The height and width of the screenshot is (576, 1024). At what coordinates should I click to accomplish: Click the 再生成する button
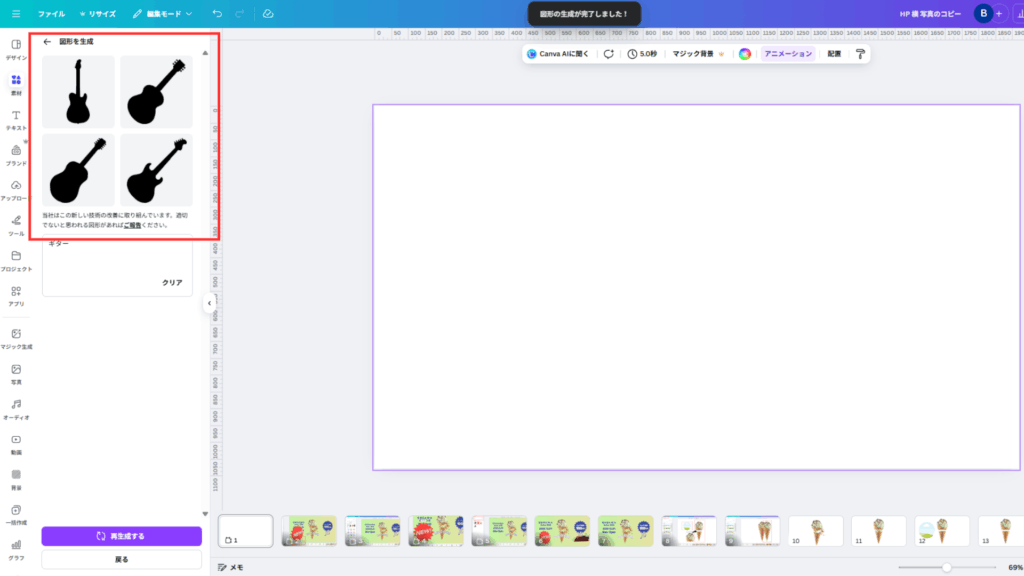tap(121, 536)
